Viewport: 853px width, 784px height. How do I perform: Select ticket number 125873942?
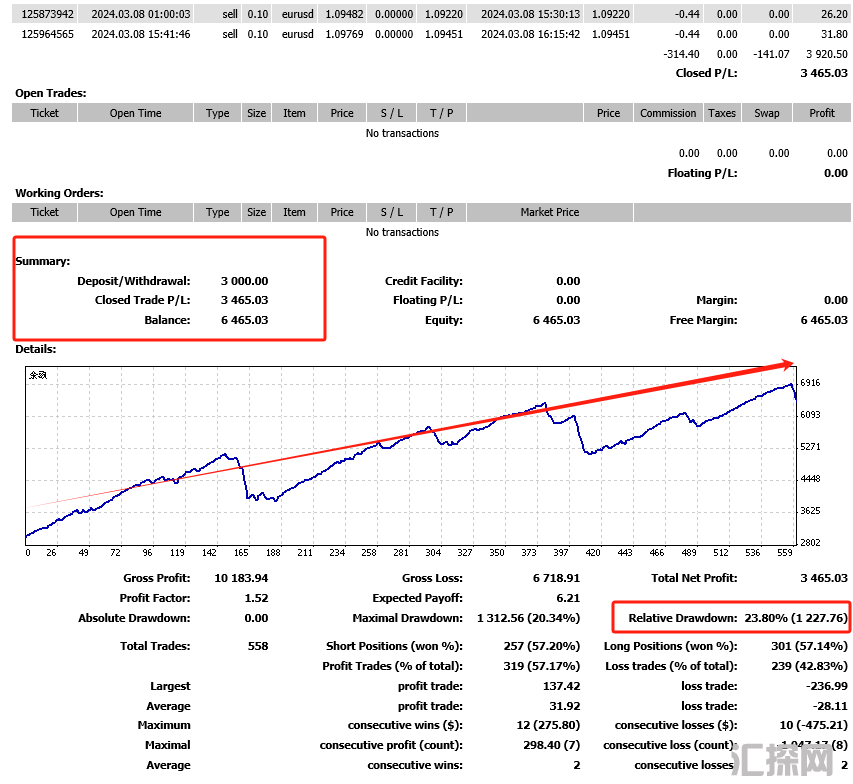pos(47,14)
